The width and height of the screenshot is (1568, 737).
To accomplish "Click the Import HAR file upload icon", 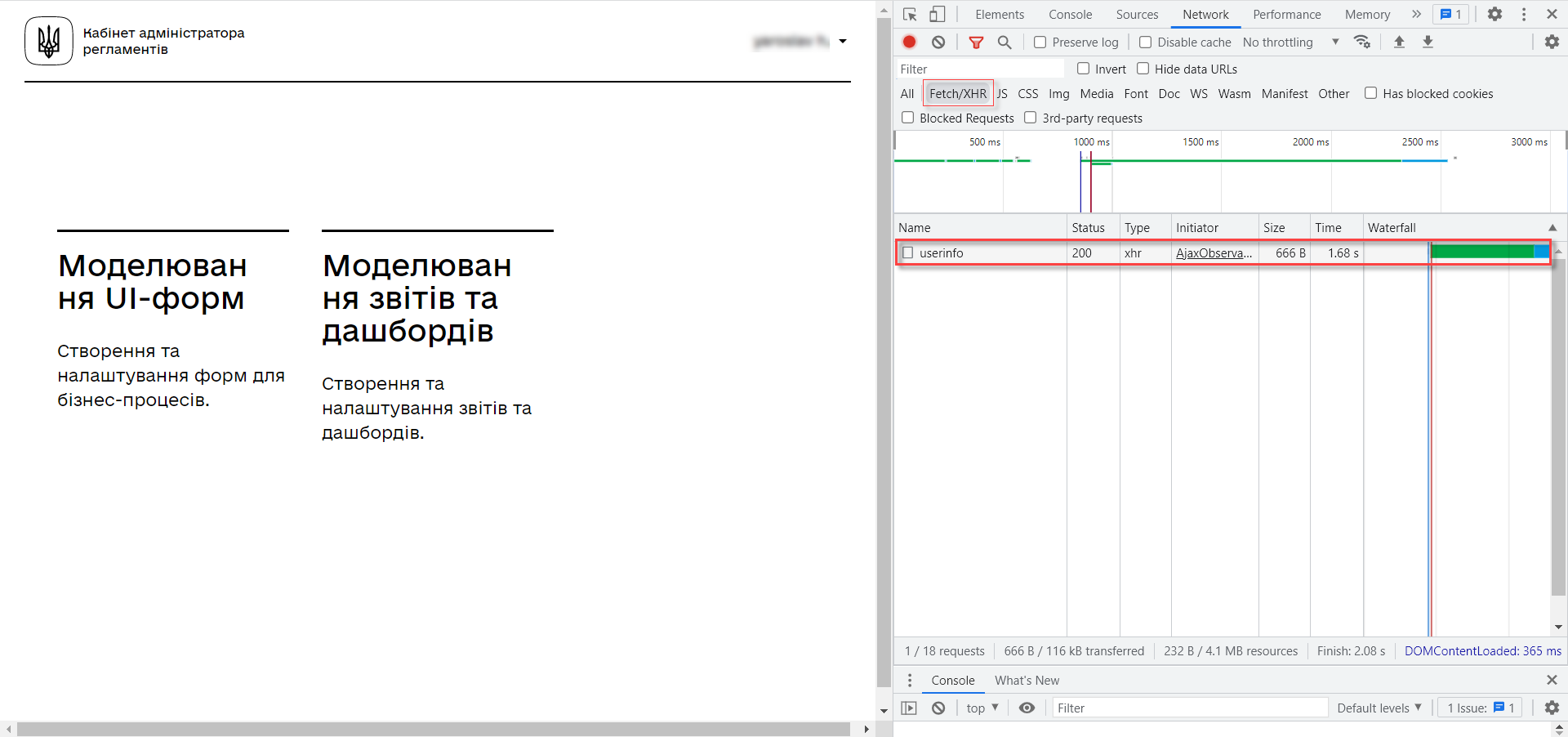I will coord(1399,42).
